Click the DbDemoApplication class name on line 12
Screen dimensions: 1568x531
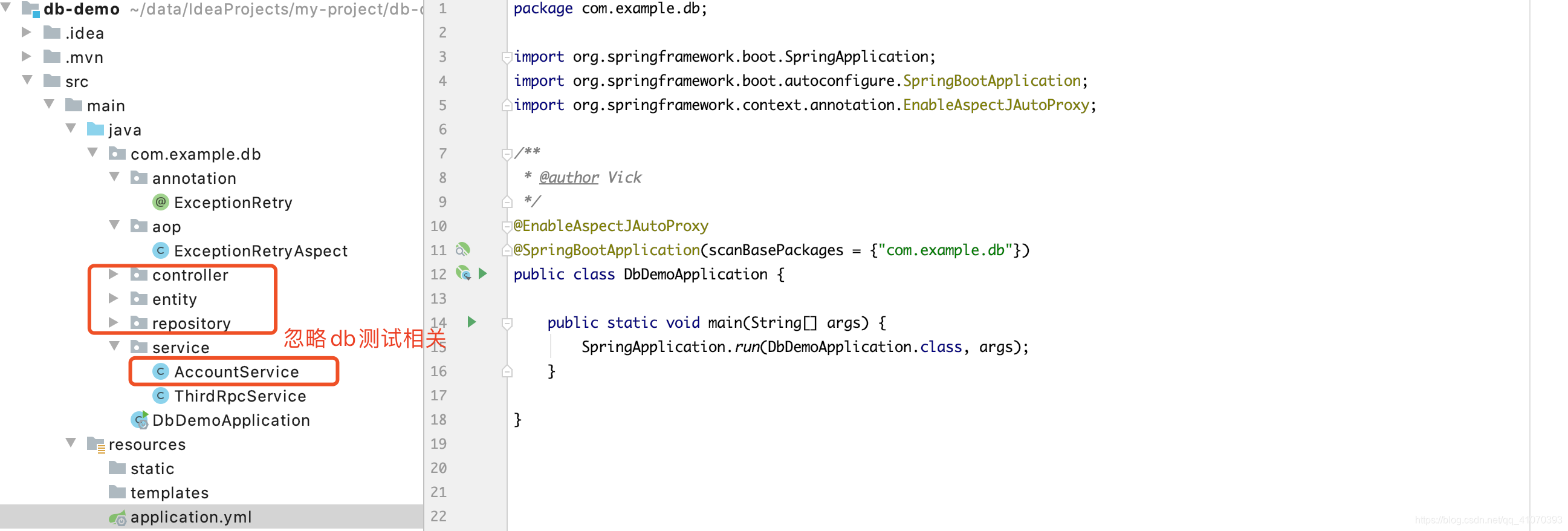point(695,274)
